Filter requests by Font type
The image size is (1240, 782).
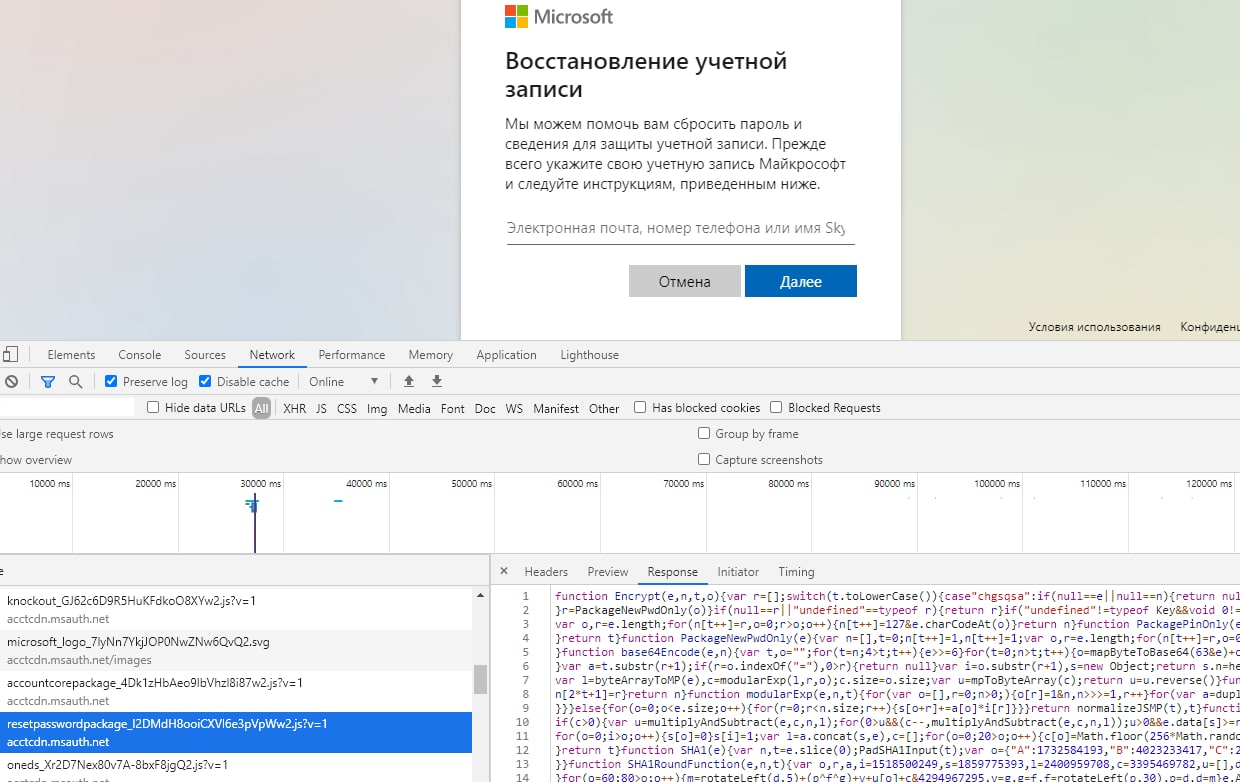(x=453, y=408)
